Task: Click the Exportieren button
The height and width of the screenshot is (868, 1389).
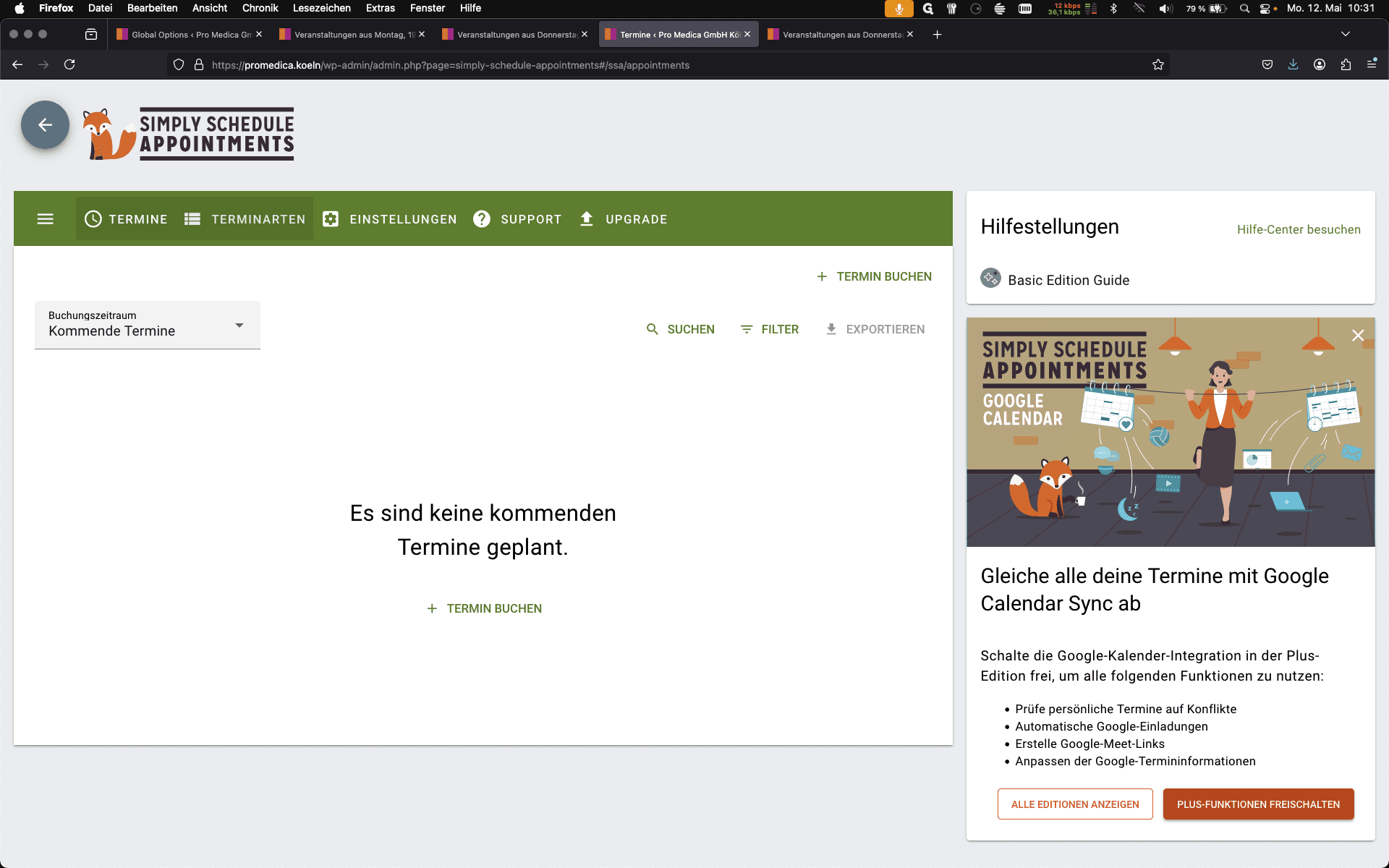Action: pyautogui.click(x=875, y=329)
